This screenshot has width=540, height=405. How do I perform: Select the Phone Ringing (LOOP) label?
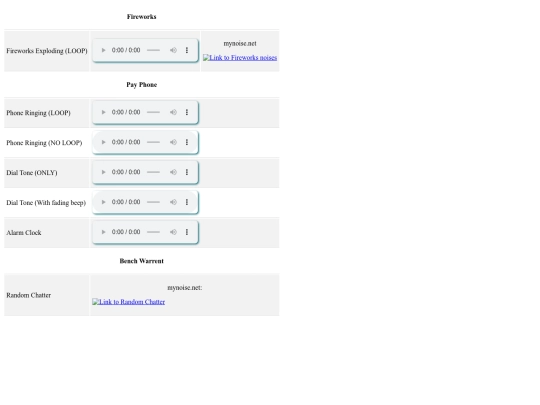pyautogui.click(x=38, y=113)
